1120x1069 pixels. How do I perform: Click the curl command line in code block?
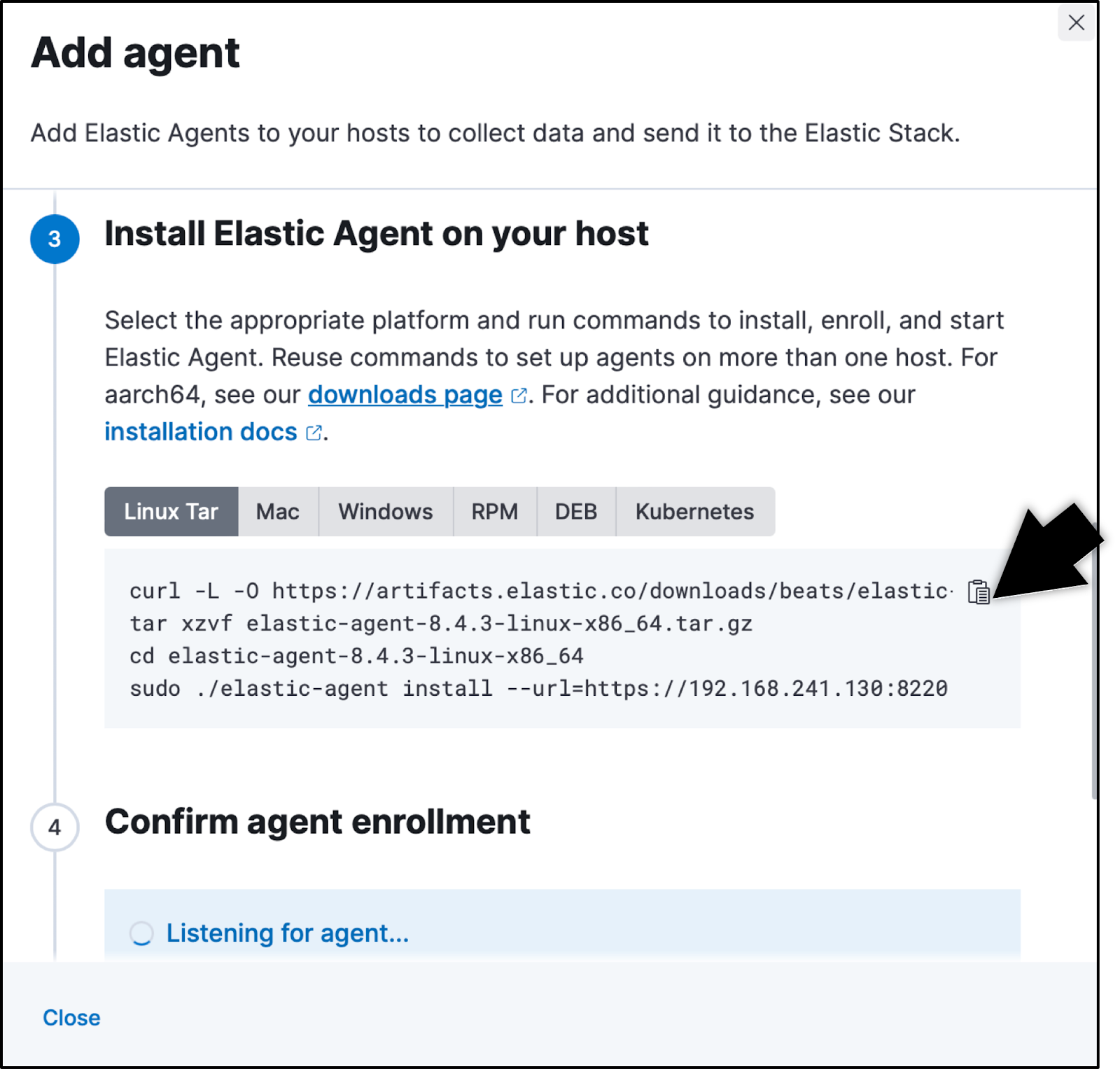point(541,591)
